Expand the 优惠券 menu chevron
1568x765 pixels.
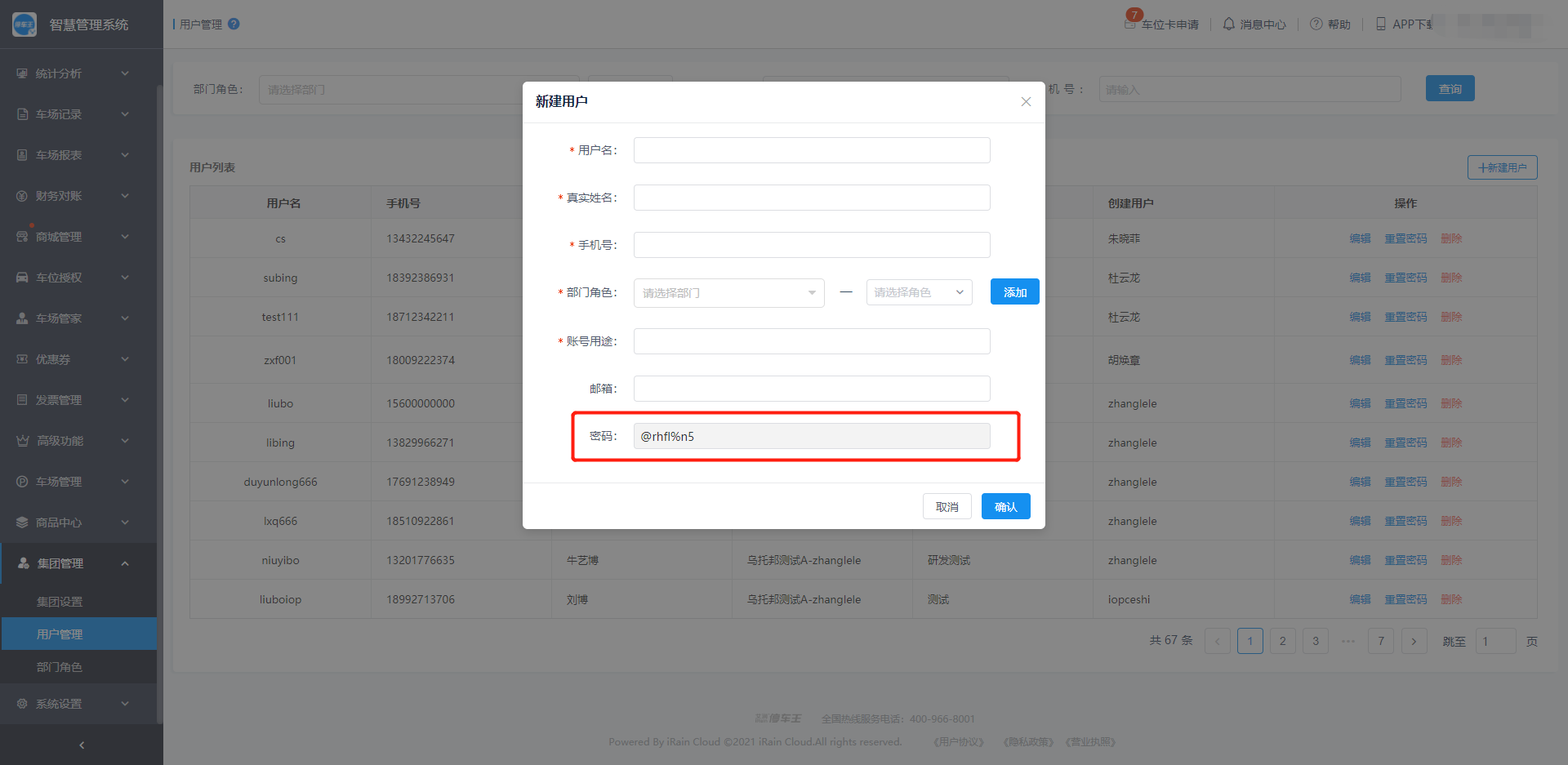pyautogui.click(x=125, y=359)
